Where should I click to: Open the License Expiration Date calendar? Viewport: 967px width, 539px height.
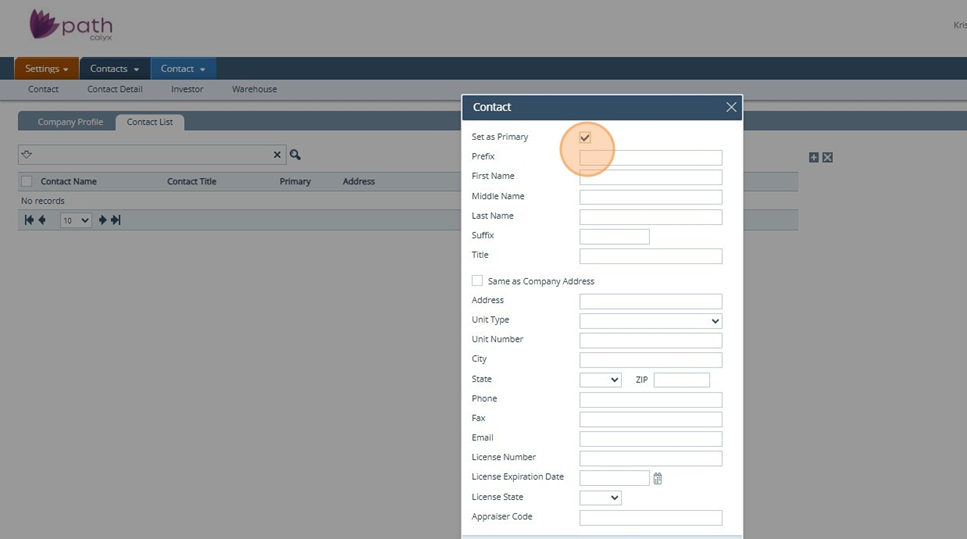(x=658, y=478)
